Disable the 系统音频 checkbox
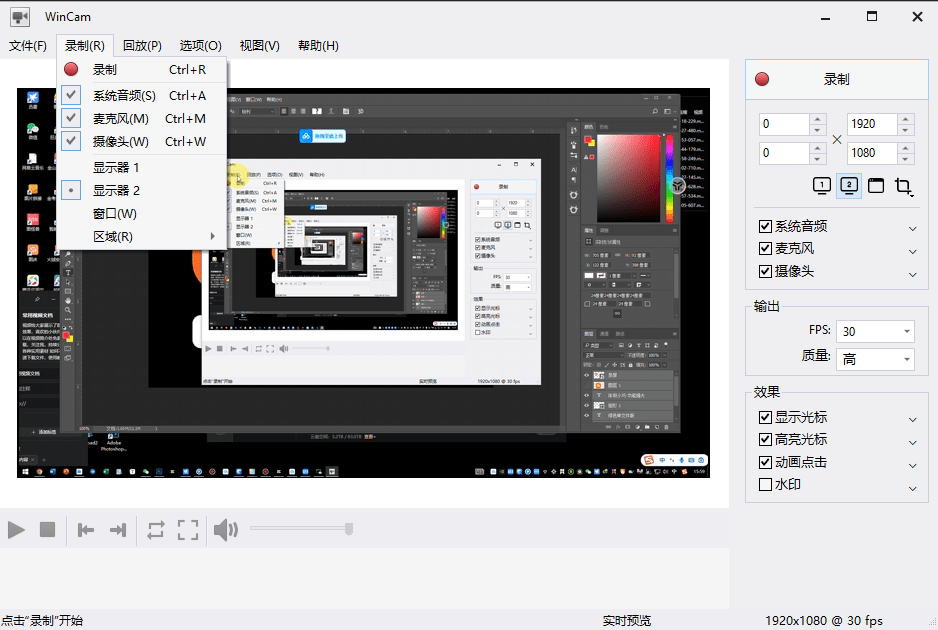The height and width of the screenshot is (630, 938). pos(766,225)
